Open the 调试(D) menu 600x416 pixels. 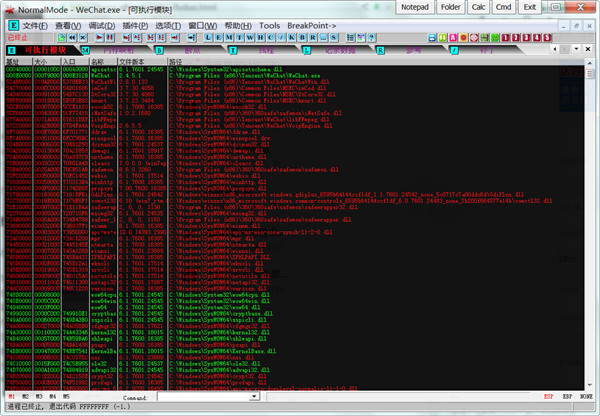102,26
